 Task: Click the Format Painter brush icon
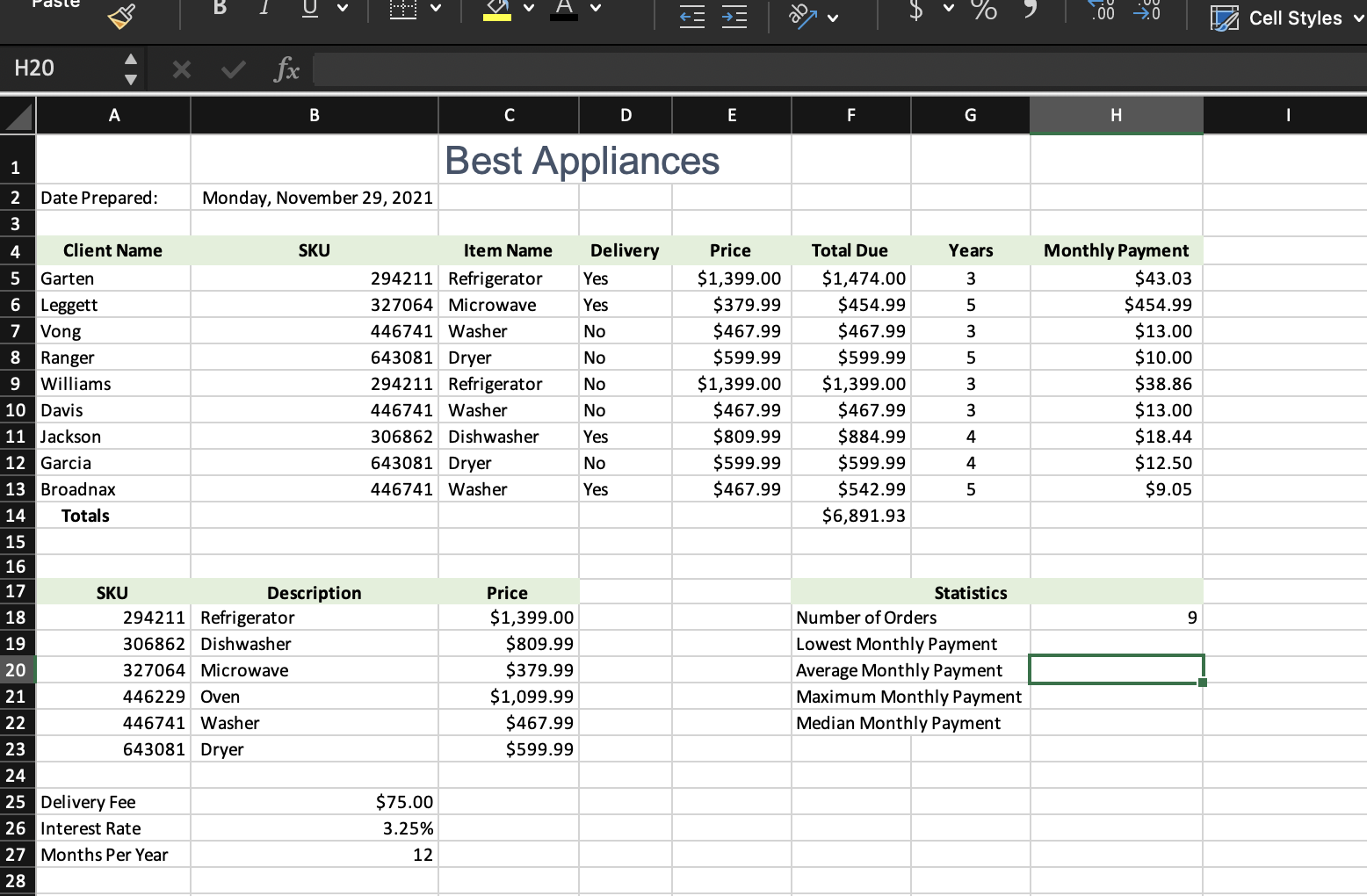[121, 14]
